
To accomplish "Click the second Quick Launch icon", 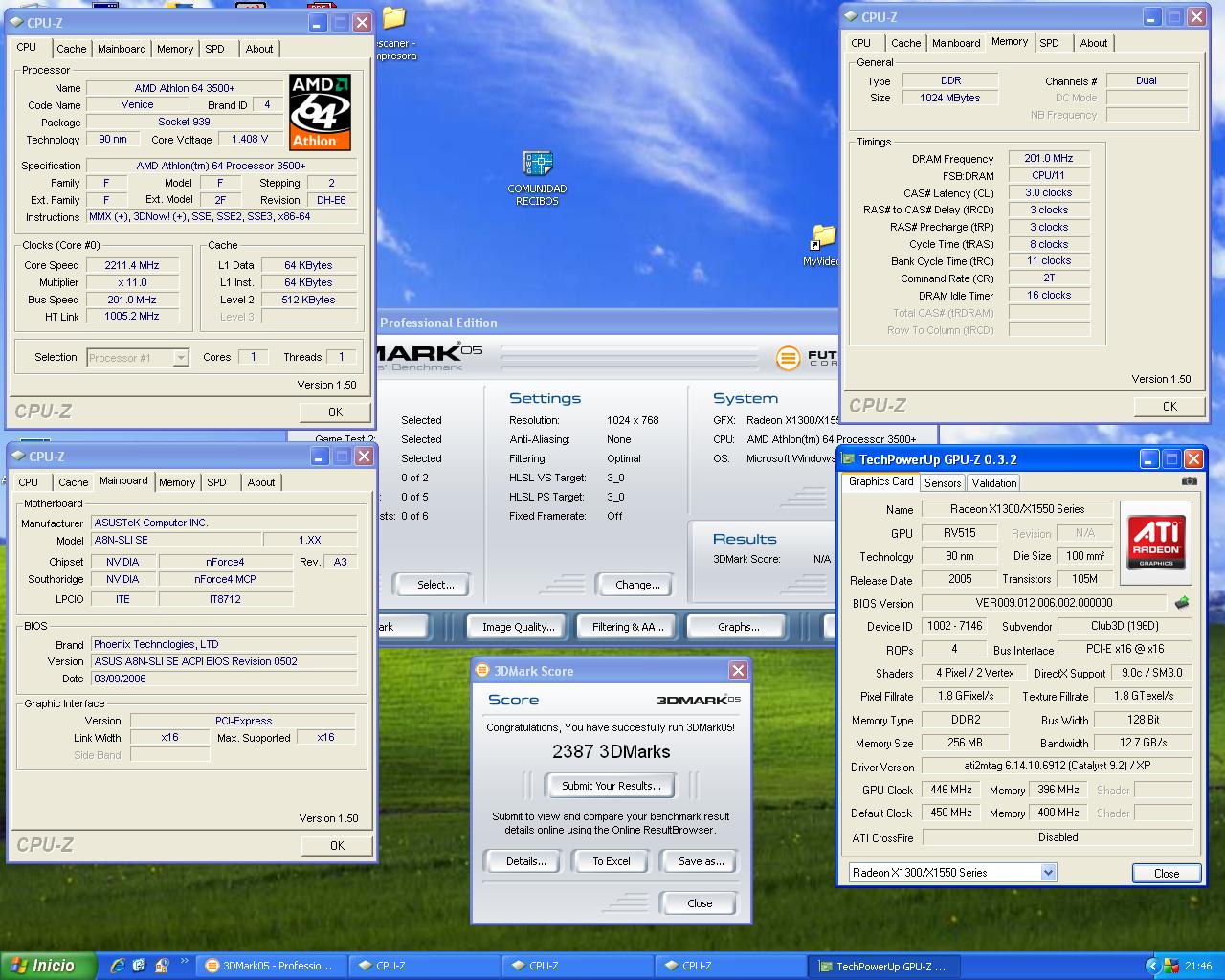I will pyautogui.click(x=139, y=966).
